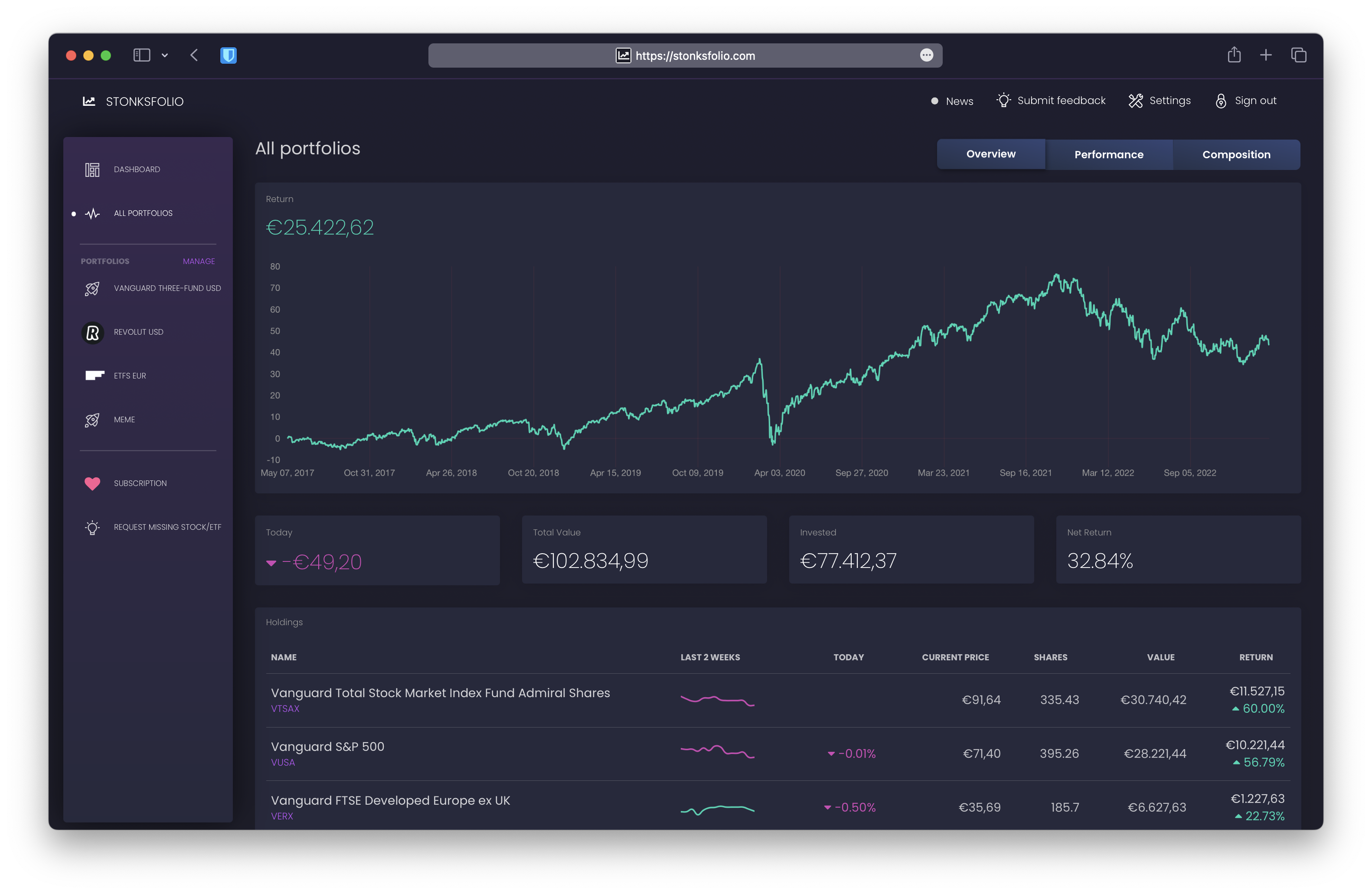Screen dimensions: 1372x894
Task: Open ETFs EUR portfolio icon
Action: tap(95, 376)
